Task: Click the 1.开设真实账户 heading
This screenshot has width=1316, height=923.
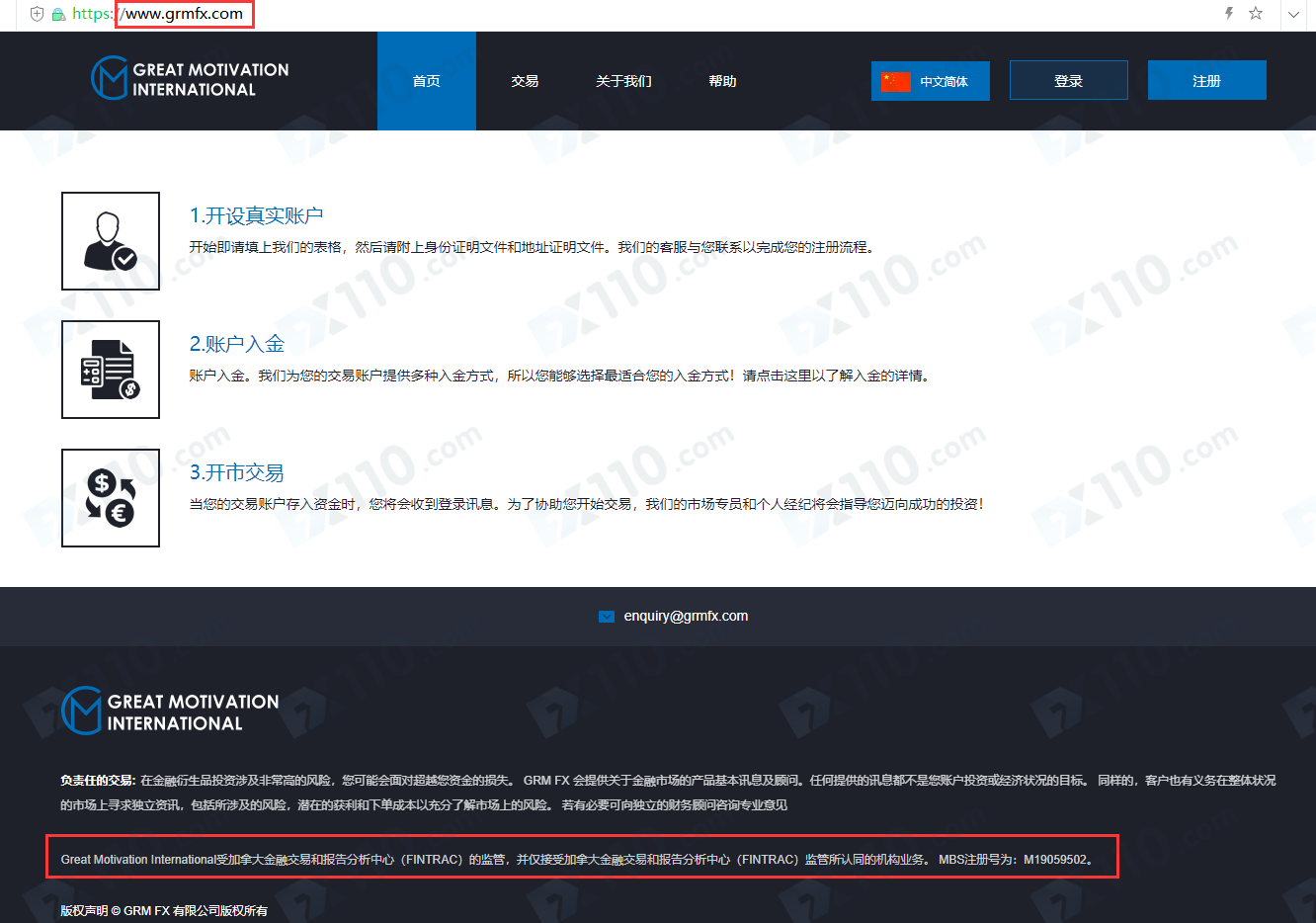Action: pos(257,215)
